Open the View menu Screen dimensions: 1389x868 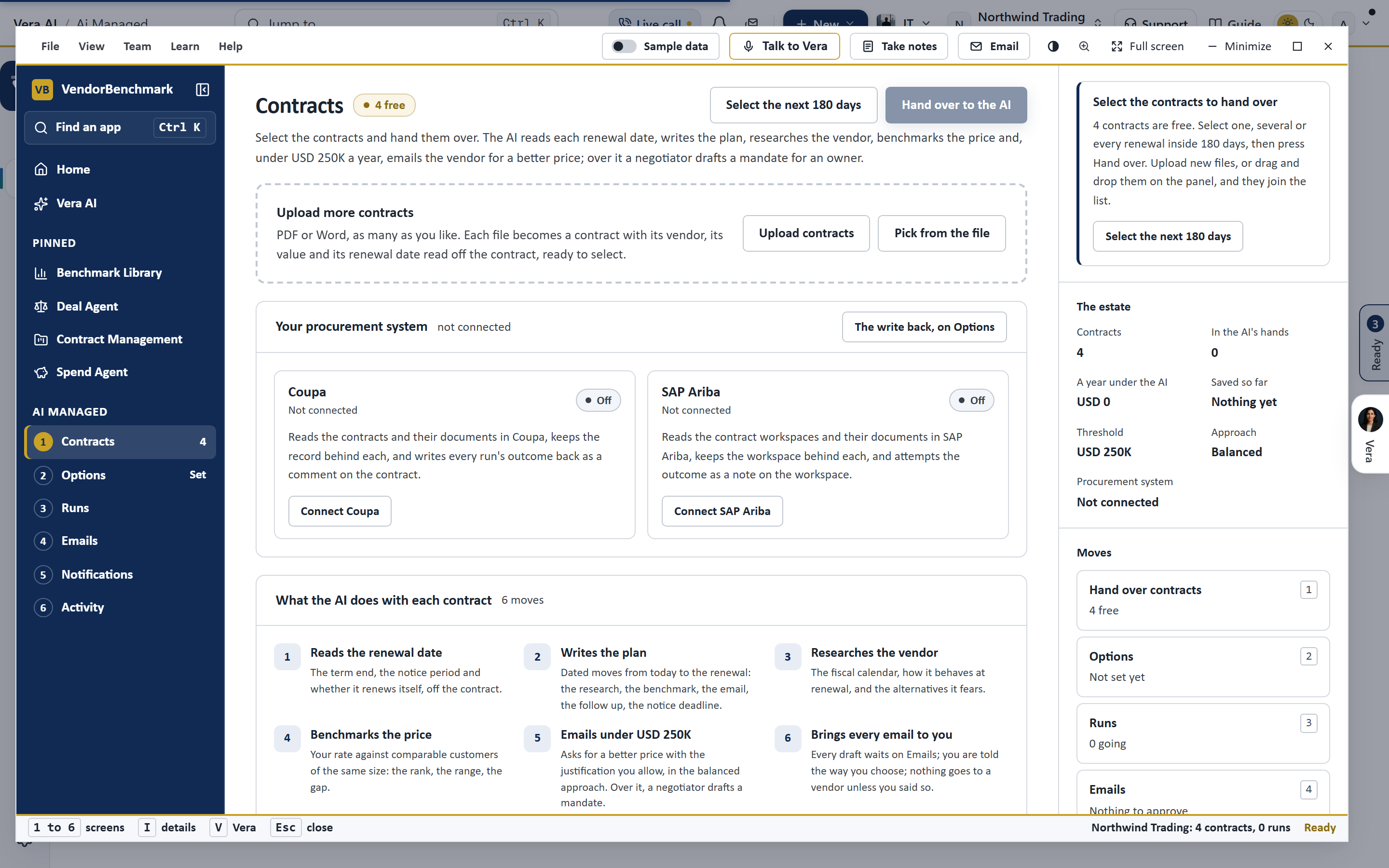(x=91, y=46)
